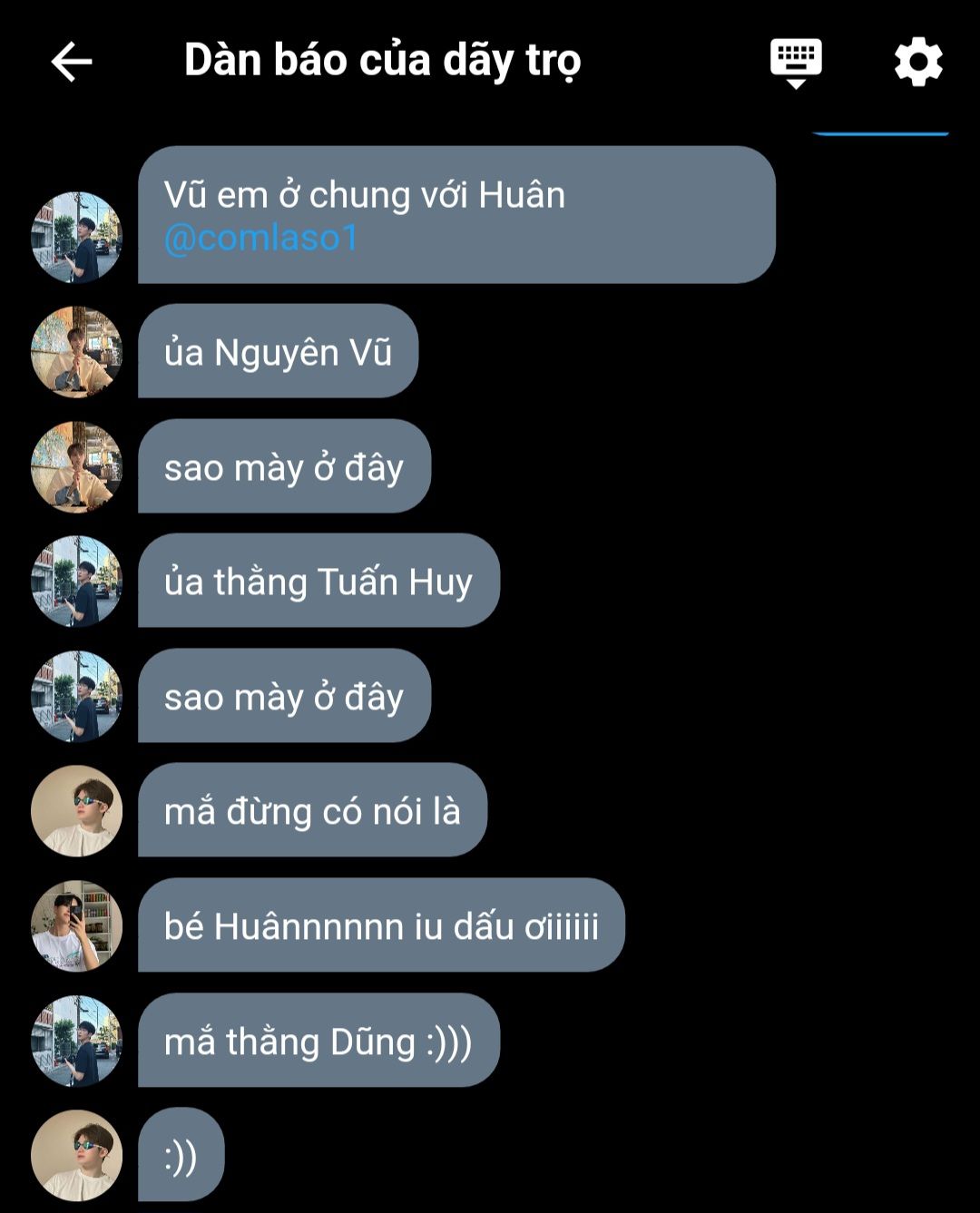This screenshot has height=1213, width=980.
Task: Go back using the left arrow
Action: (x=72, y=62)
